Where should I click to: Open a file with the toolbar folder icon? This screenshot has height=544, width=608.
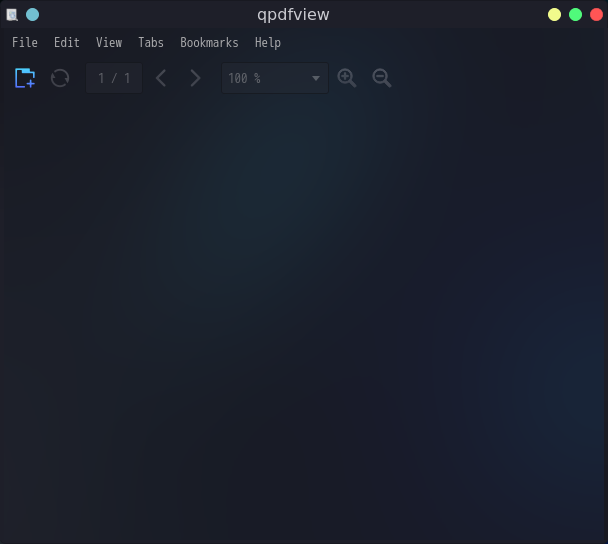click(x=25, y=78)
